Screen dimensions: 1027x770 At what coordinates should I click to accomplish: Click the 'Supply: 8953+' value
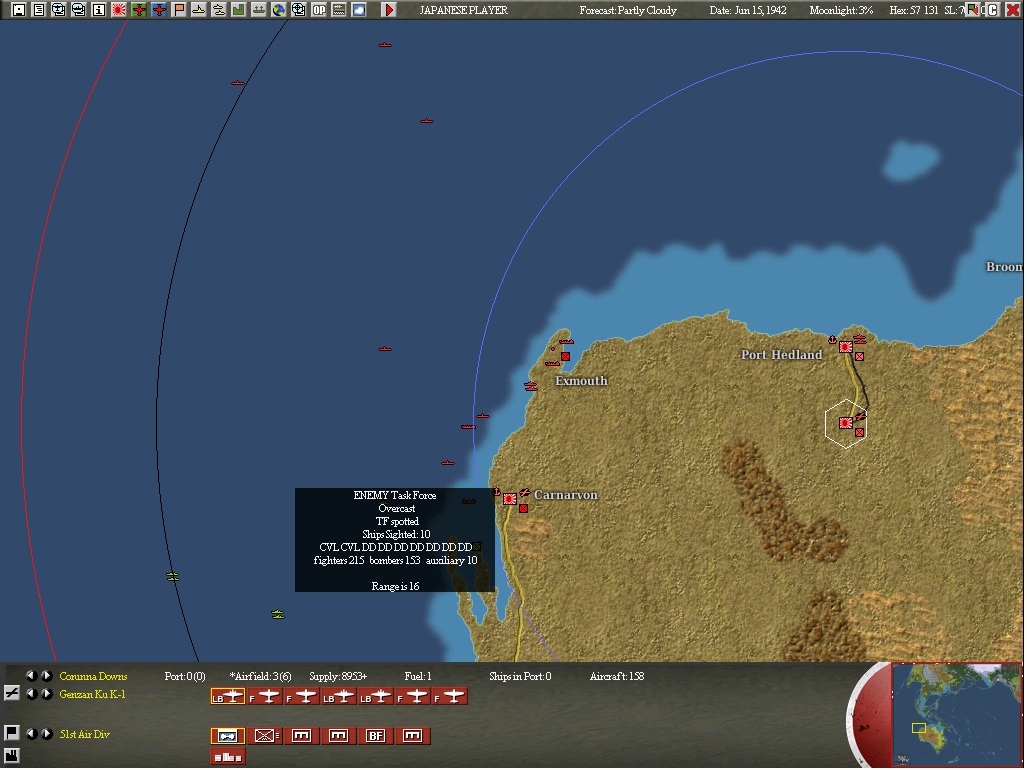pyautogui.click(x=338, y=676)
